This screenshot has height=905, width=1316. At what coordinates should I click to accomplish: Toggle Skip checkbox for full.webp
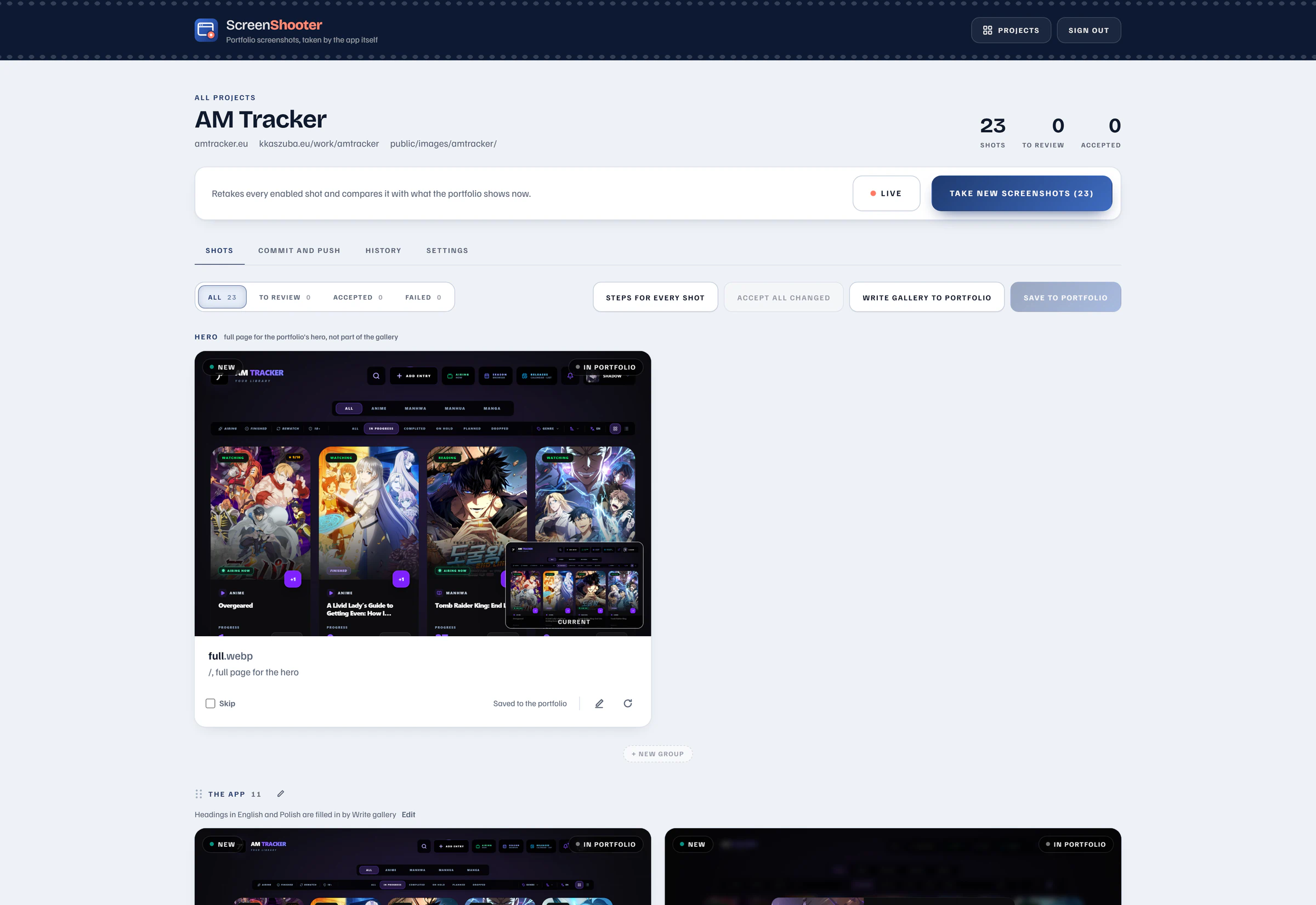210,703
